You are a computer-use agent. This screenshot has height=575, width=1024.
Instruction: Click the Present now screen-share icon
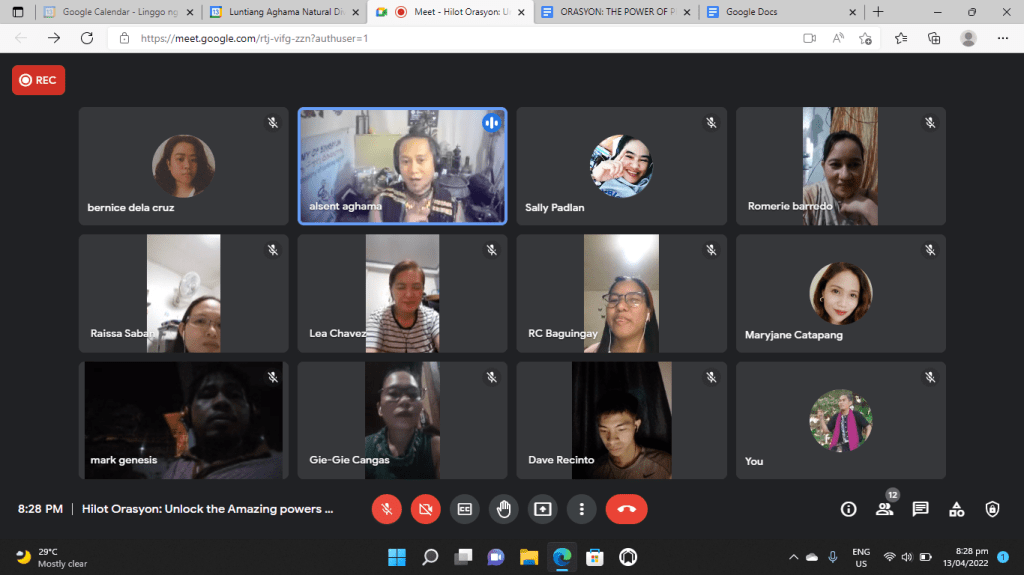click(x=542, y=509)
